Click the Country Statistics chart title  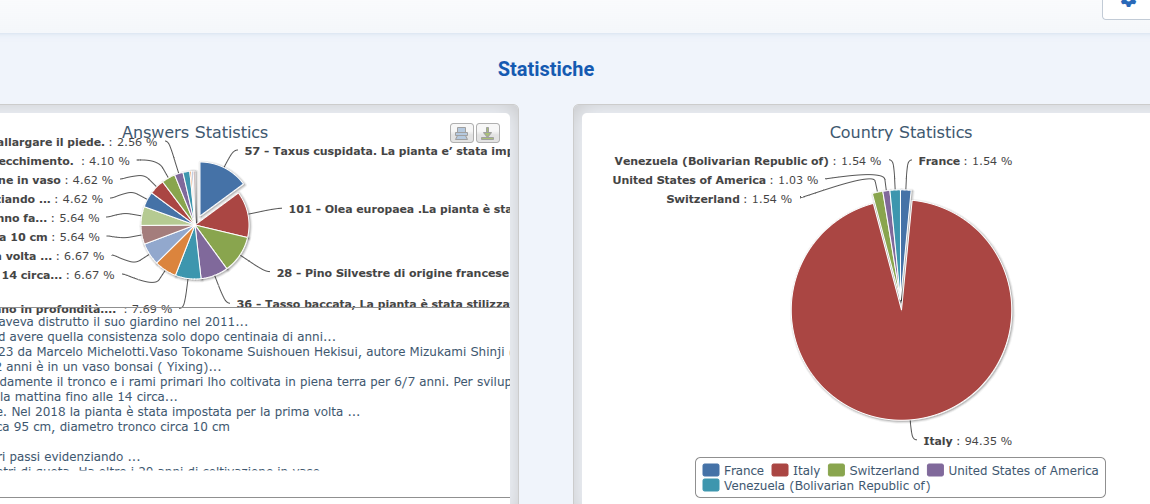pyautogui.click(x=900, y=132)
